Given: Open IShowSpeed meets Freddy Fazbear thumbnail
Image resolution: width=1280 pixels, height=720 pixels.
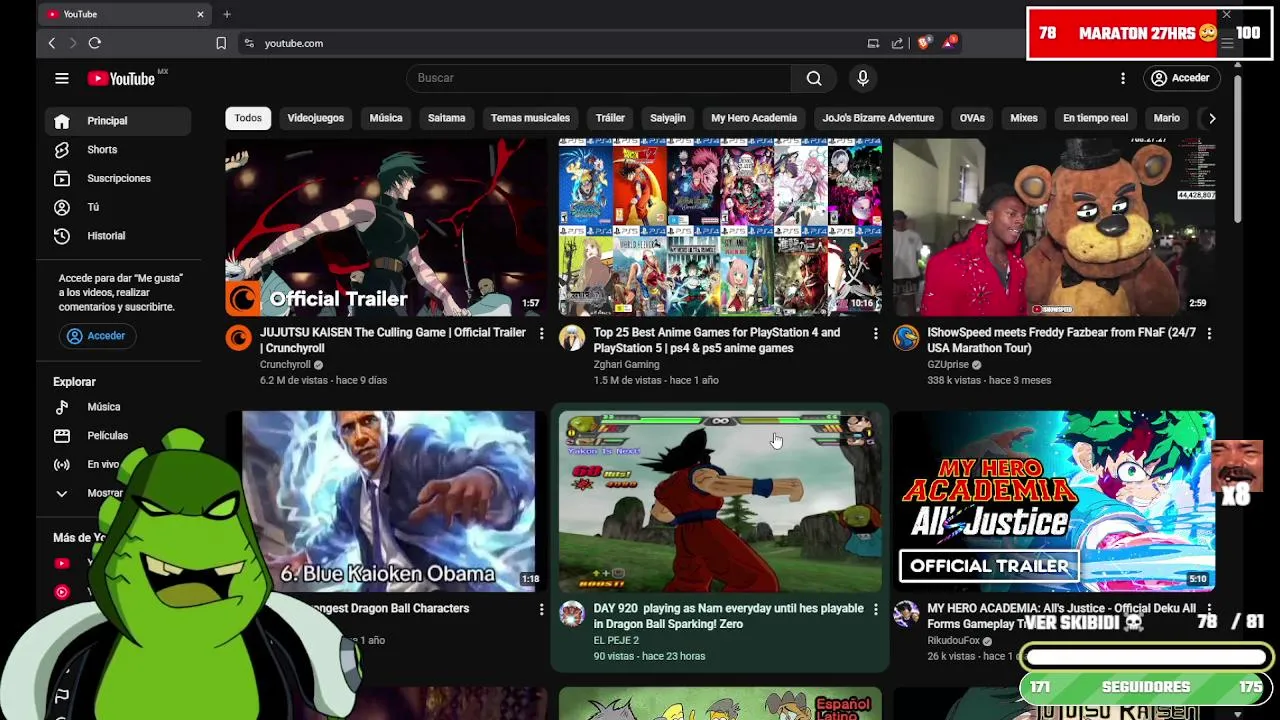Looking at the screenshot, I should coord(1054,227).
